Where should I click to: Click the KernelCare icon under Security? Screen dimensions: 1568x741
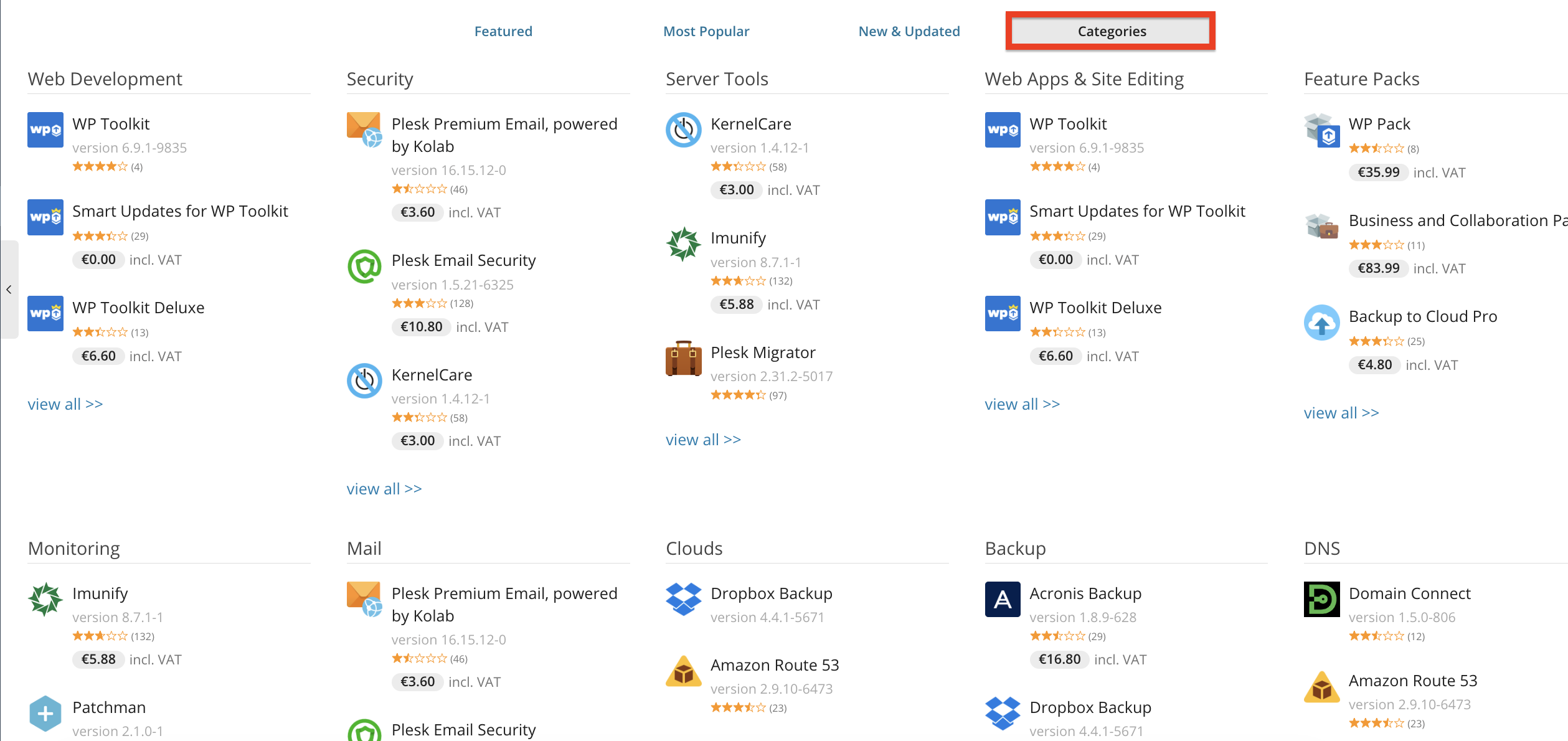coord(364,380)
